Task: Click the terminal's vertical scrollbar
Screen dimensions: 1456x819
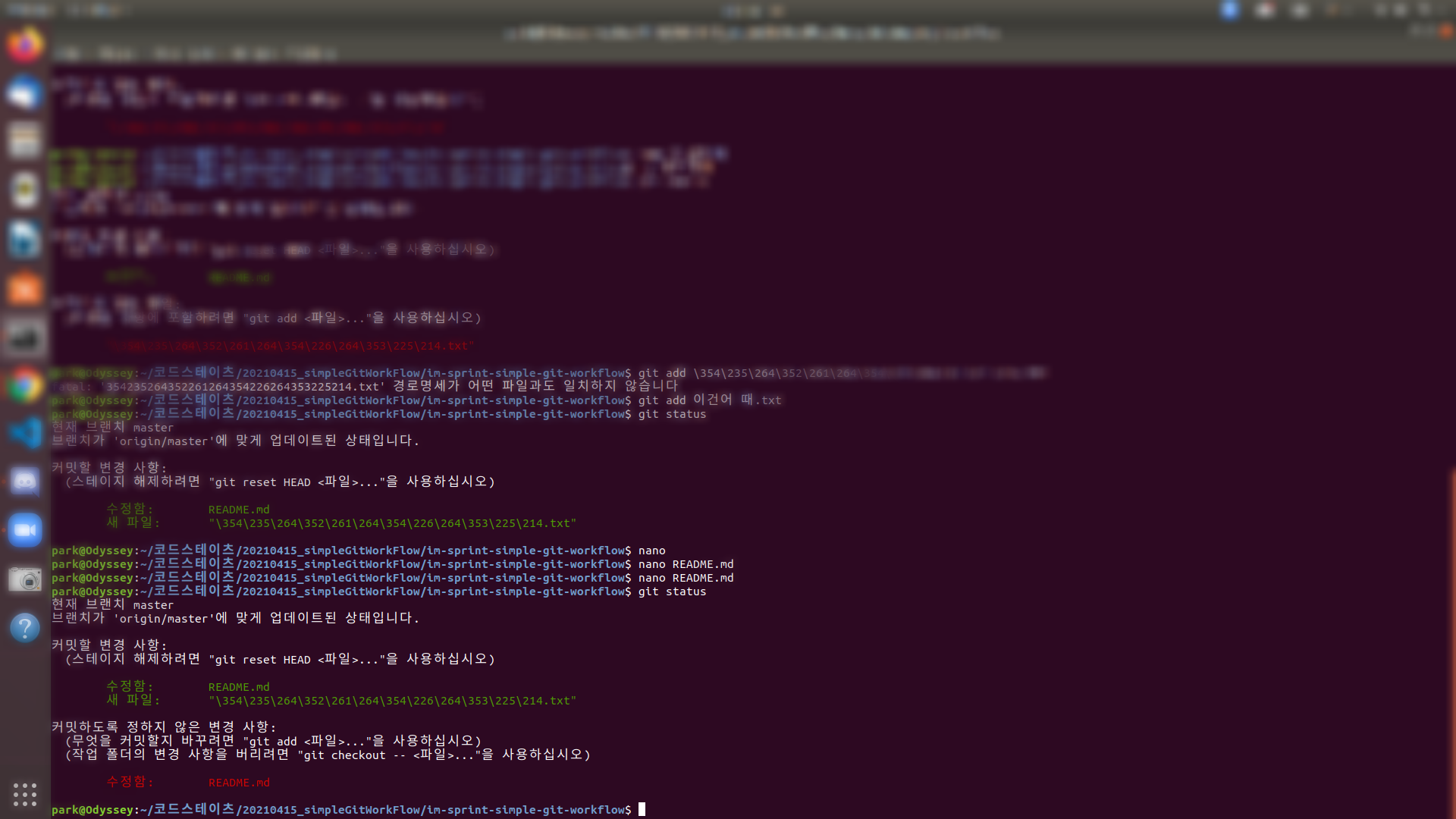Action: point(1452,645)
